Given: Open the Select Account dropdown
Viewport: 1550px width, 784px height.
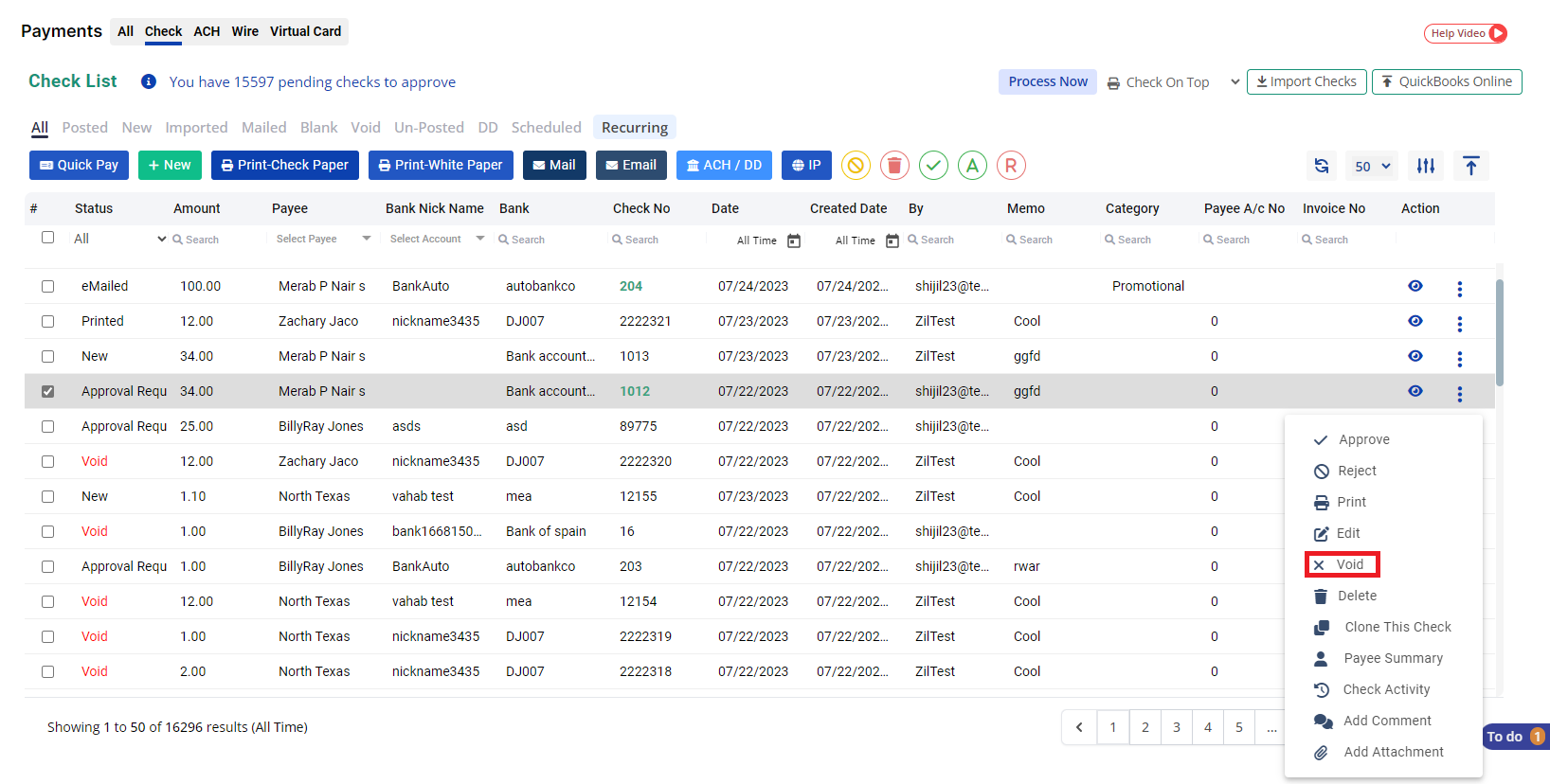Looking at the screenshot, I should point(437,239).
